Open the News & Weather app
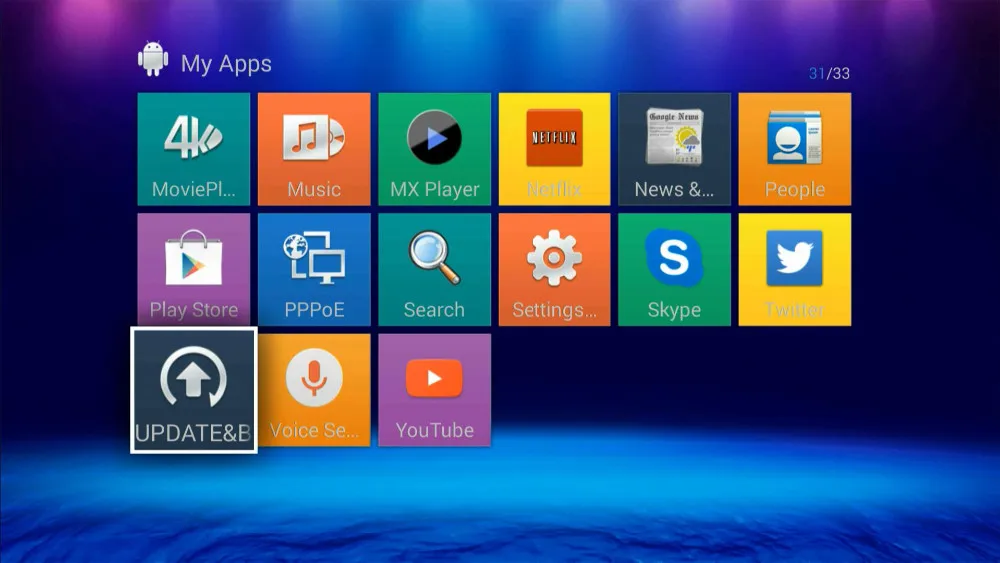 pyautogui.click(x=674, y=149)
